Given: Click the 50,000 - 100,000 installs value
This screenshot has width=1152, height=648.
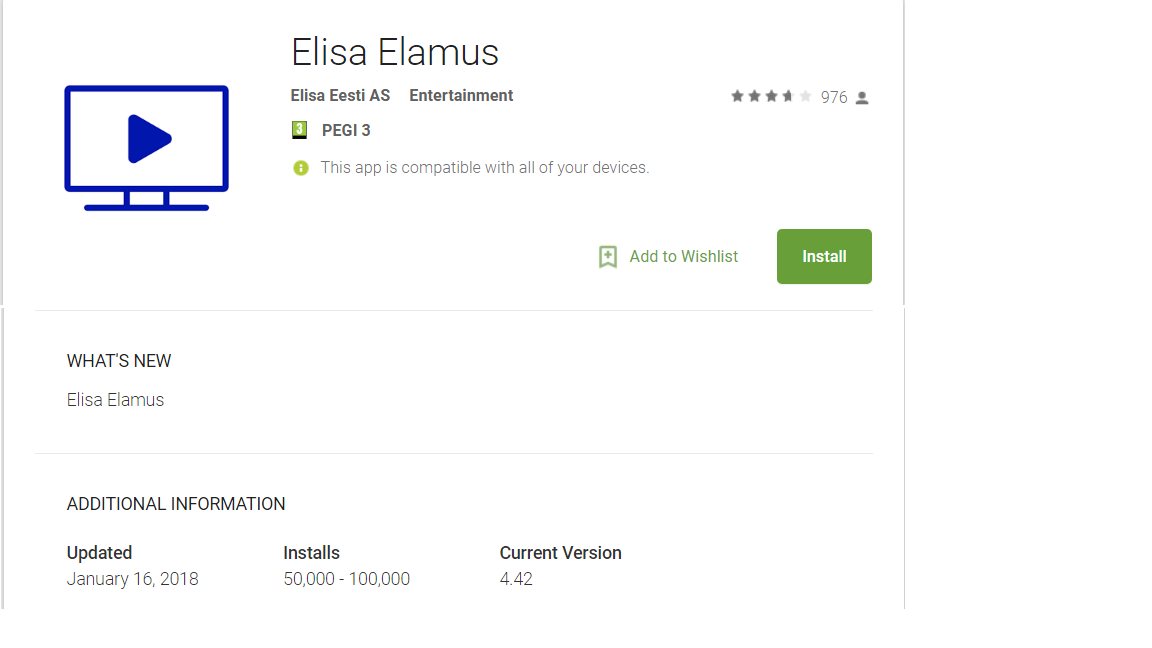Looking at the screenshot, I should point(347,579).
